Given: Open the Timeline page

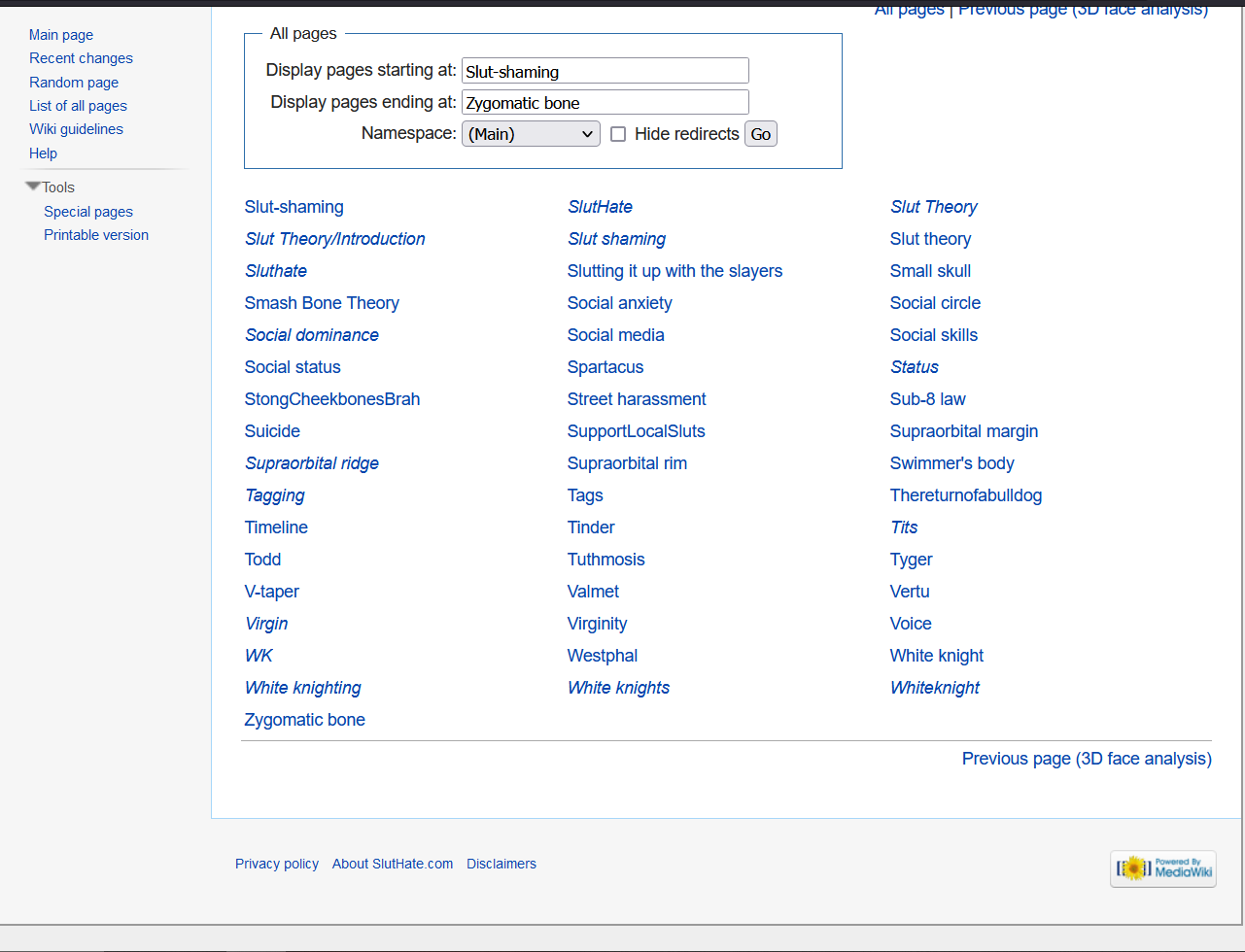Looking at the screenshot, I should 276,527.
